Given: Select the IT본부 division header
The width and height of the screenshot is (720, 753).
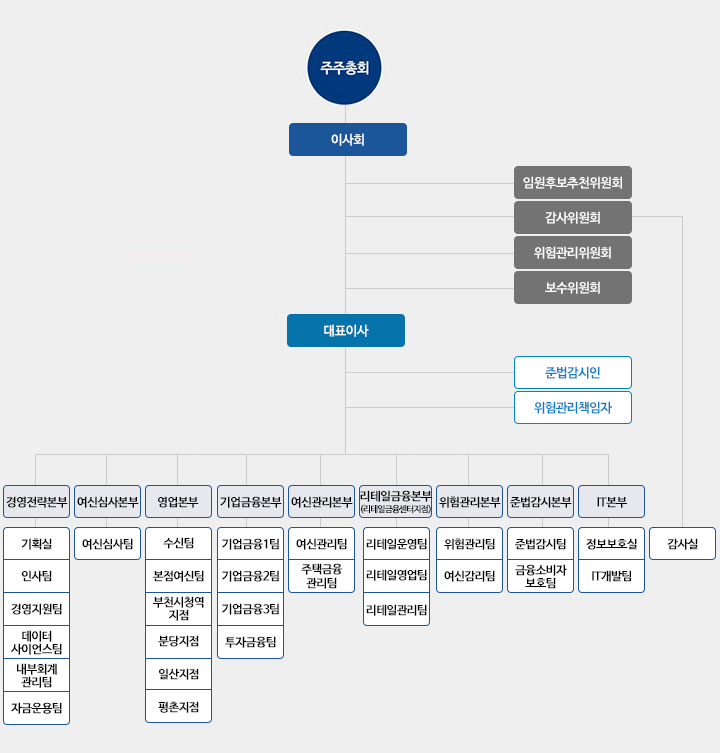Looking at the screenshot, I should tap(611, 502).
